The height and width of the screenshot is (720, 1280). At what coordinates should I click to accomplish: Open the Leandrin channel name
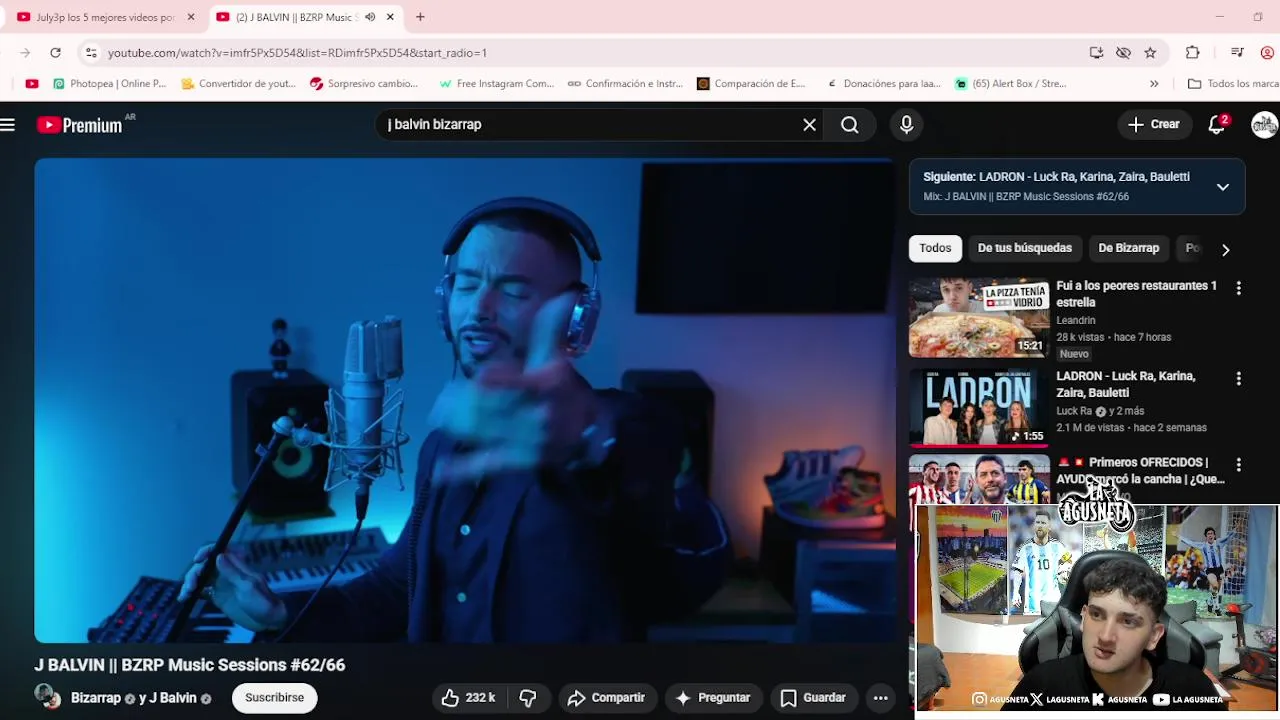click(1076, 320)
